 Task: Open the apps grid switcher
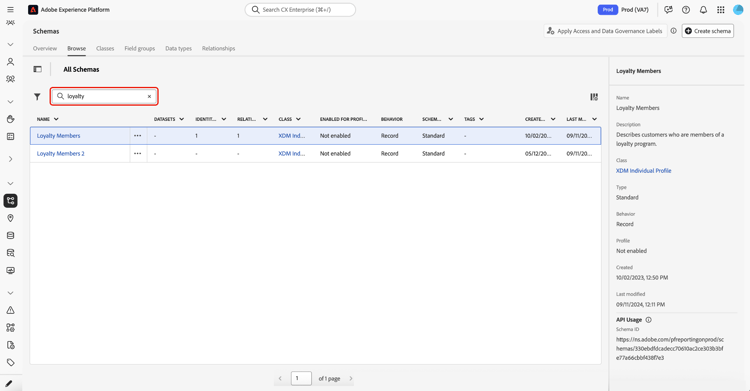click(721, 10)
